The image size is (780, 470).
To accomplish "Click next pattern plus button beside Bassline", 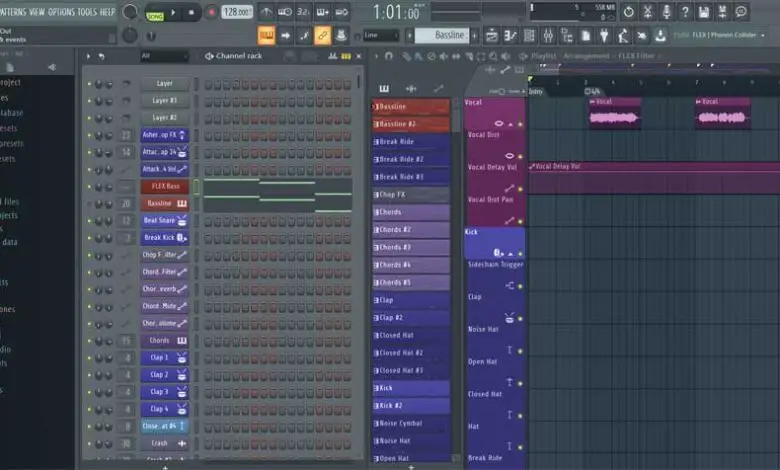I will (x=475, y=35).
